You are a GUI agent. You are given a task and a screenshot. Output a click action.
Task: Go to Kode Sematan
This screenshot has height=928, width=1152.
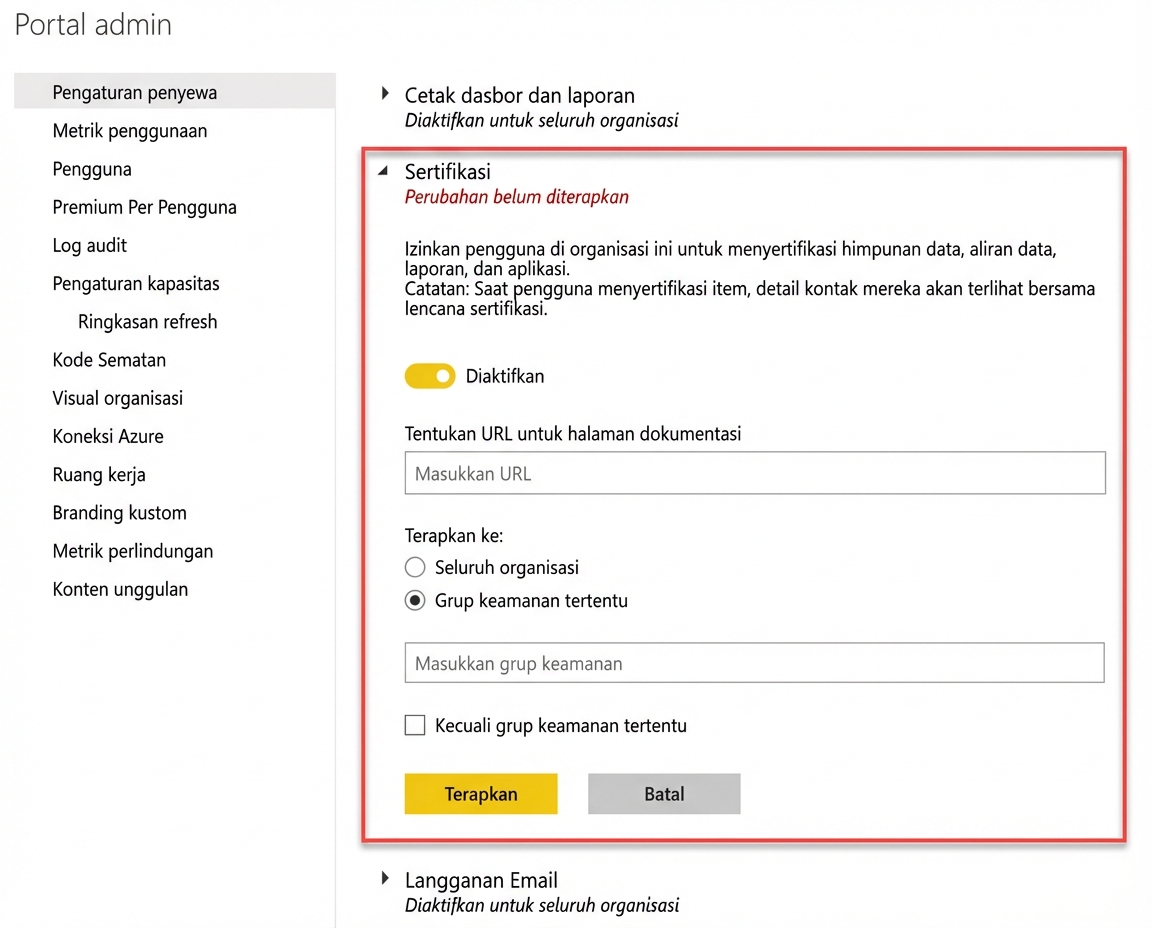[x=109, y=360]
